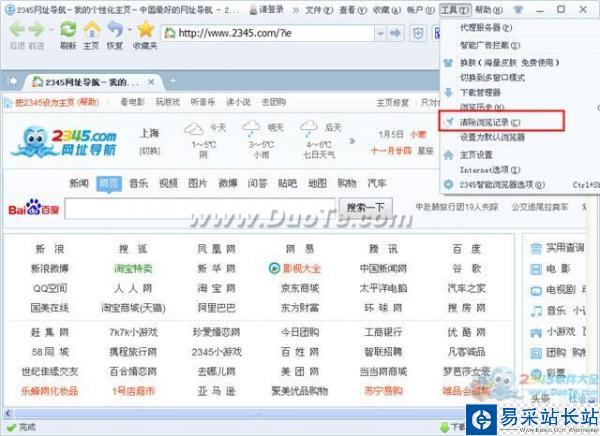Click 电视剧 sidebar icon
The height and width of the screenshot is (436, 600).
pyautogui.click(x=536, y=291)
